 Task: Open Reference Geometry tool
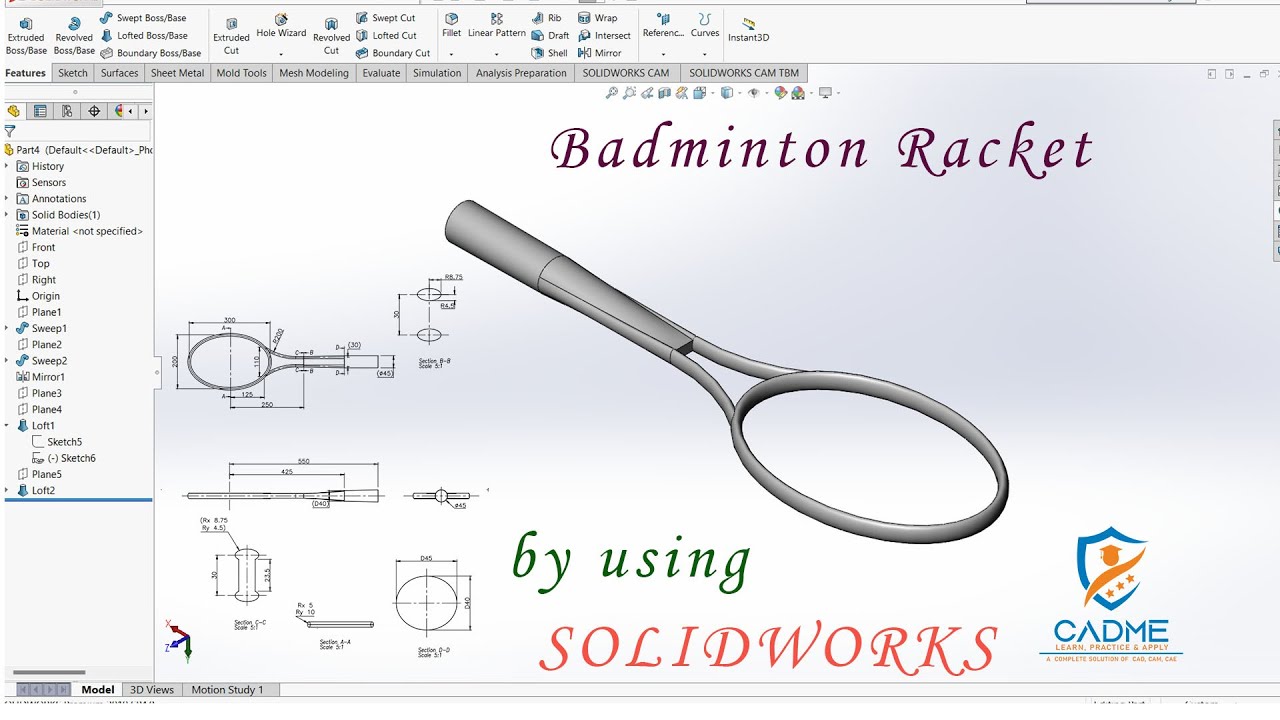tap(663, 26)
